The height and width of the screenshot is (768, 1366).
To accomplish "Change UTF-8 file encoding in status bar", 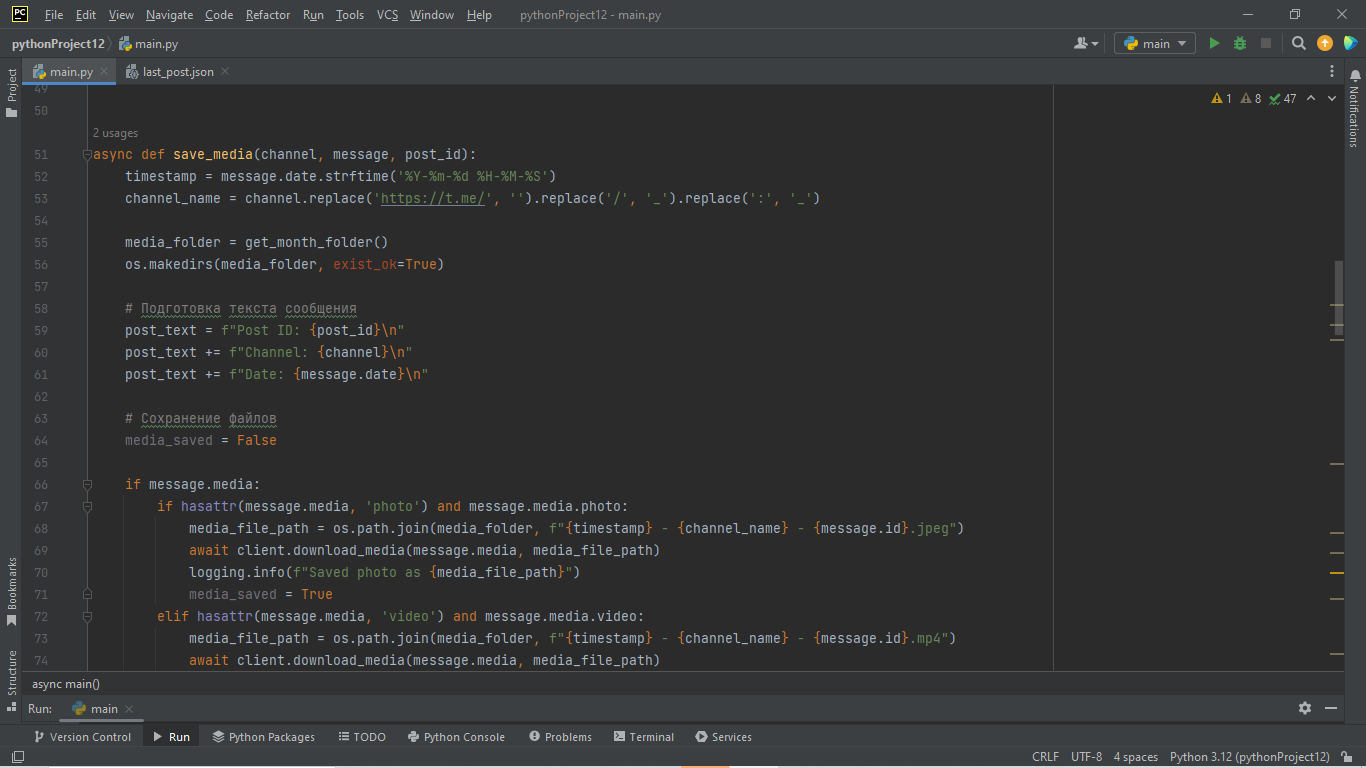I will pyautogui.click(x=1086, y=757).
